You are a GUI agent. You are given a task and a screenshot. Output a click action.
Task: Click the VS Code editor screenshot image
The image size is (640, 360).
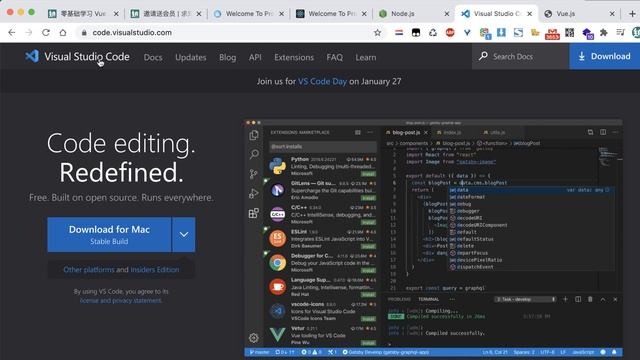[x=433, y=238]
